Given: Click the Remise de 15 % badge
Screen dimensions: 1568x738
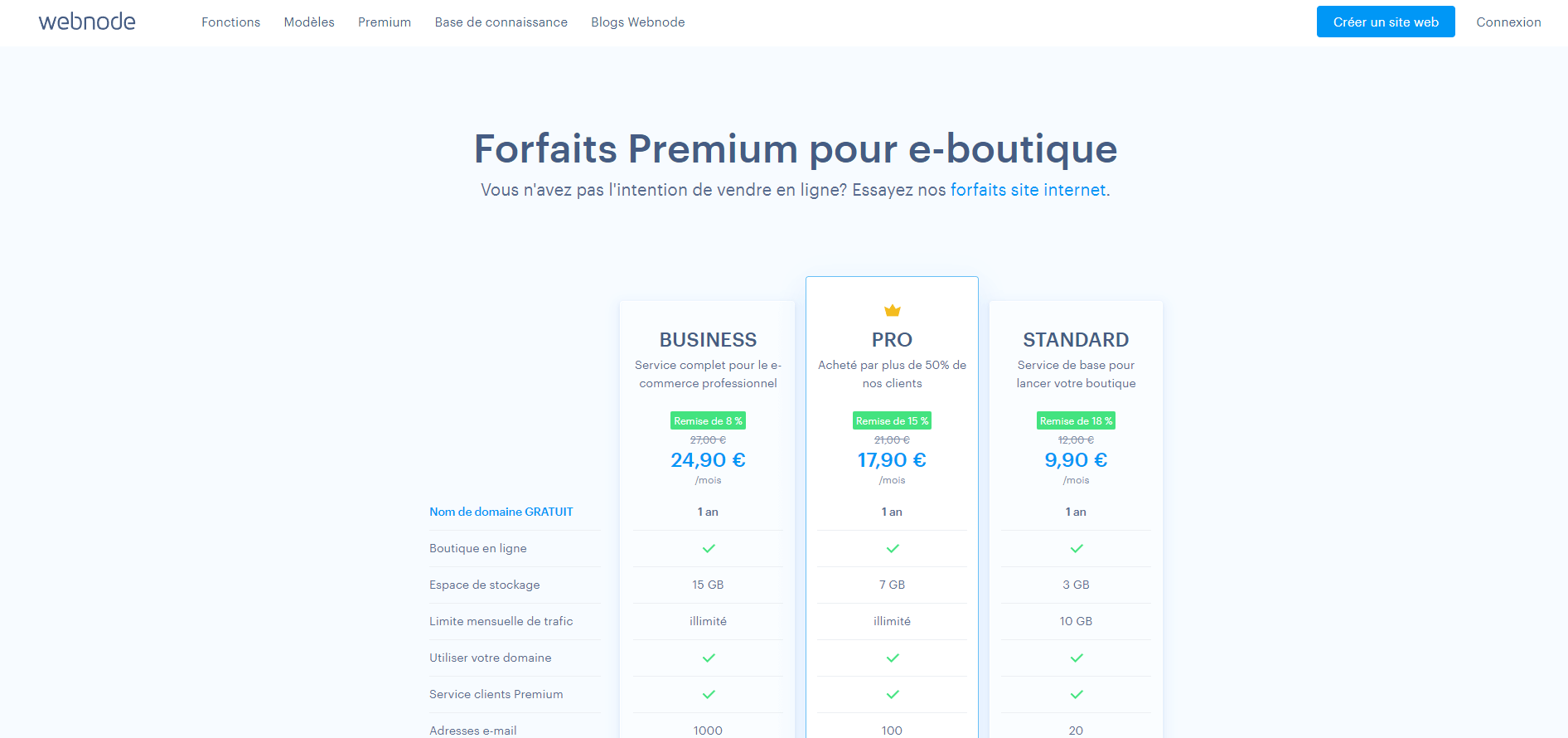Looking at the screenshot, I should tap(892, 420).
